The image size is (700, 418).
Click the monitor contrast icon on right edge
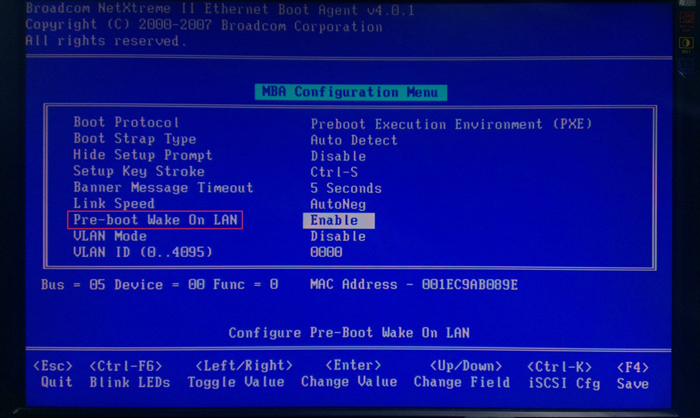coord(687,43)
